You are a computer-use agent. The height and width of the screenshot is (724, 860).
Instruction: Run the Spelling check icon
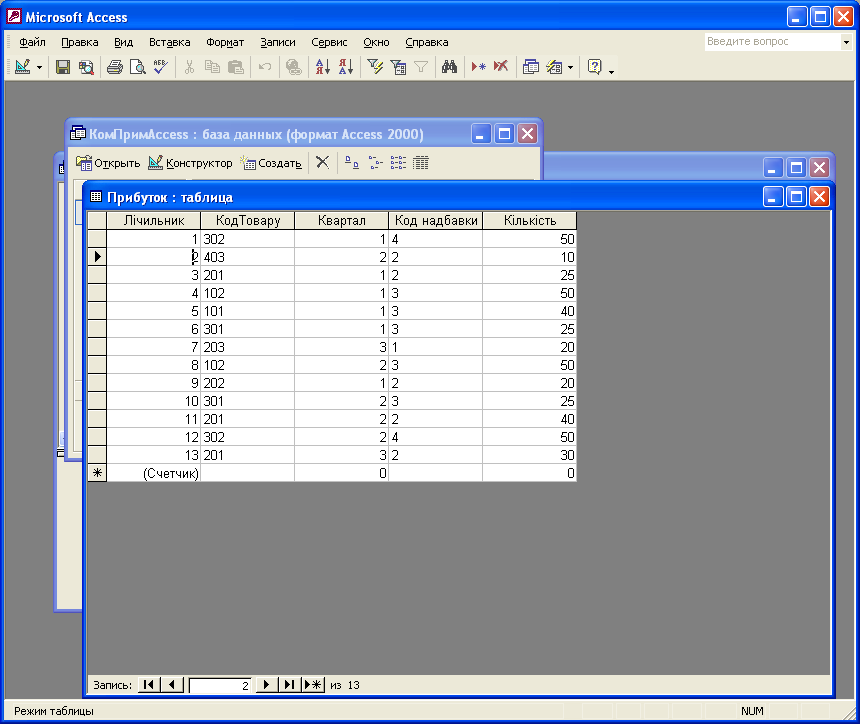161,67
